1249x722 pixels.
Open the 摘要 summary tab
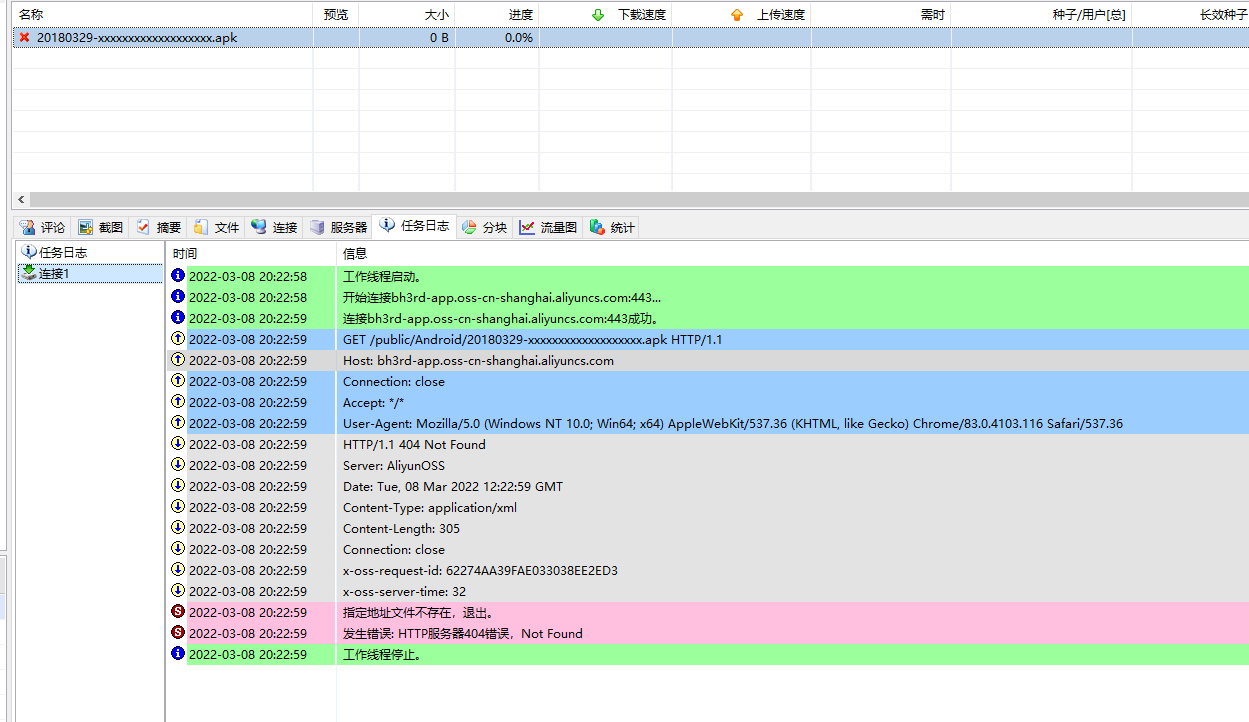click(159, 227)
